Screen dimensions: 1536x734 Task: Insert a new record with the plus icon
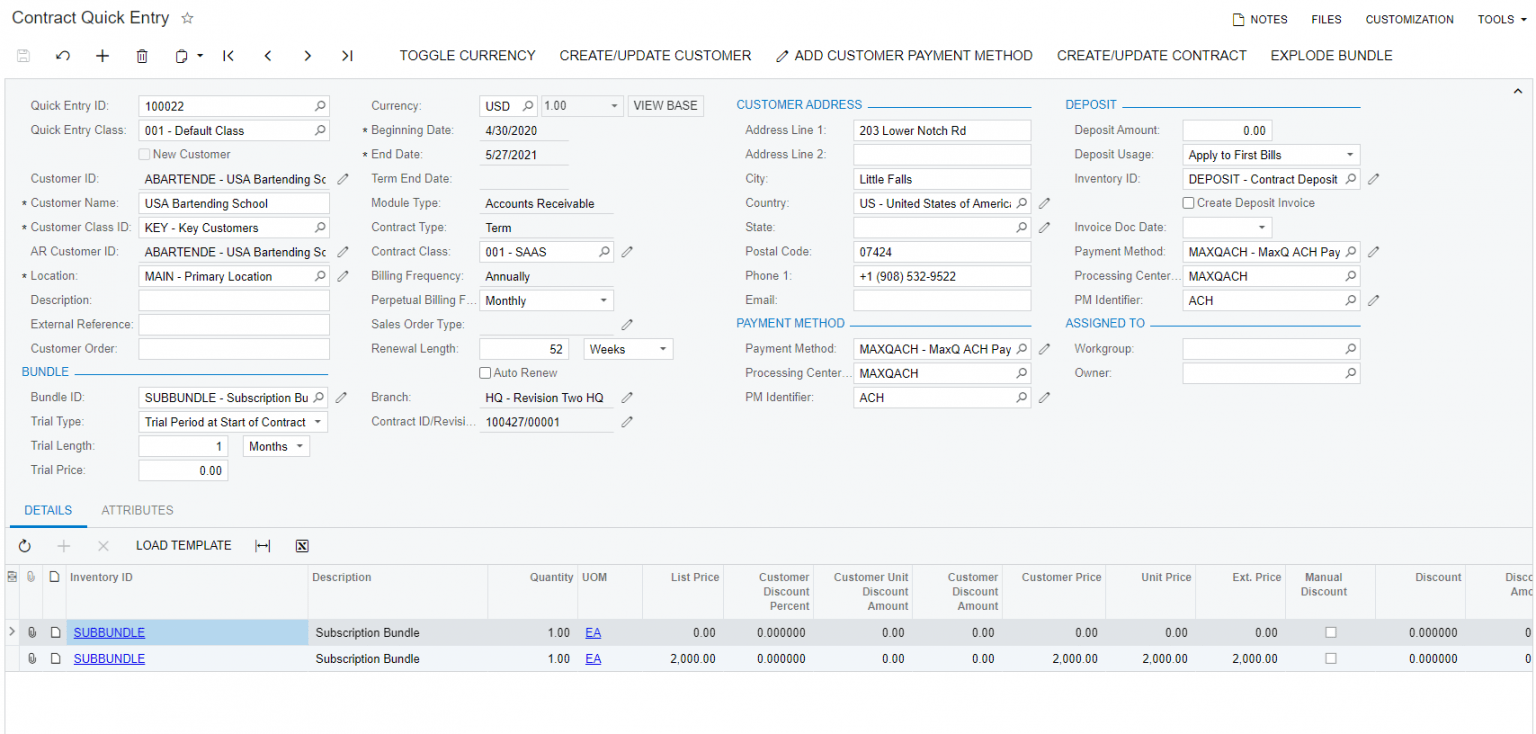click(102, 55)
